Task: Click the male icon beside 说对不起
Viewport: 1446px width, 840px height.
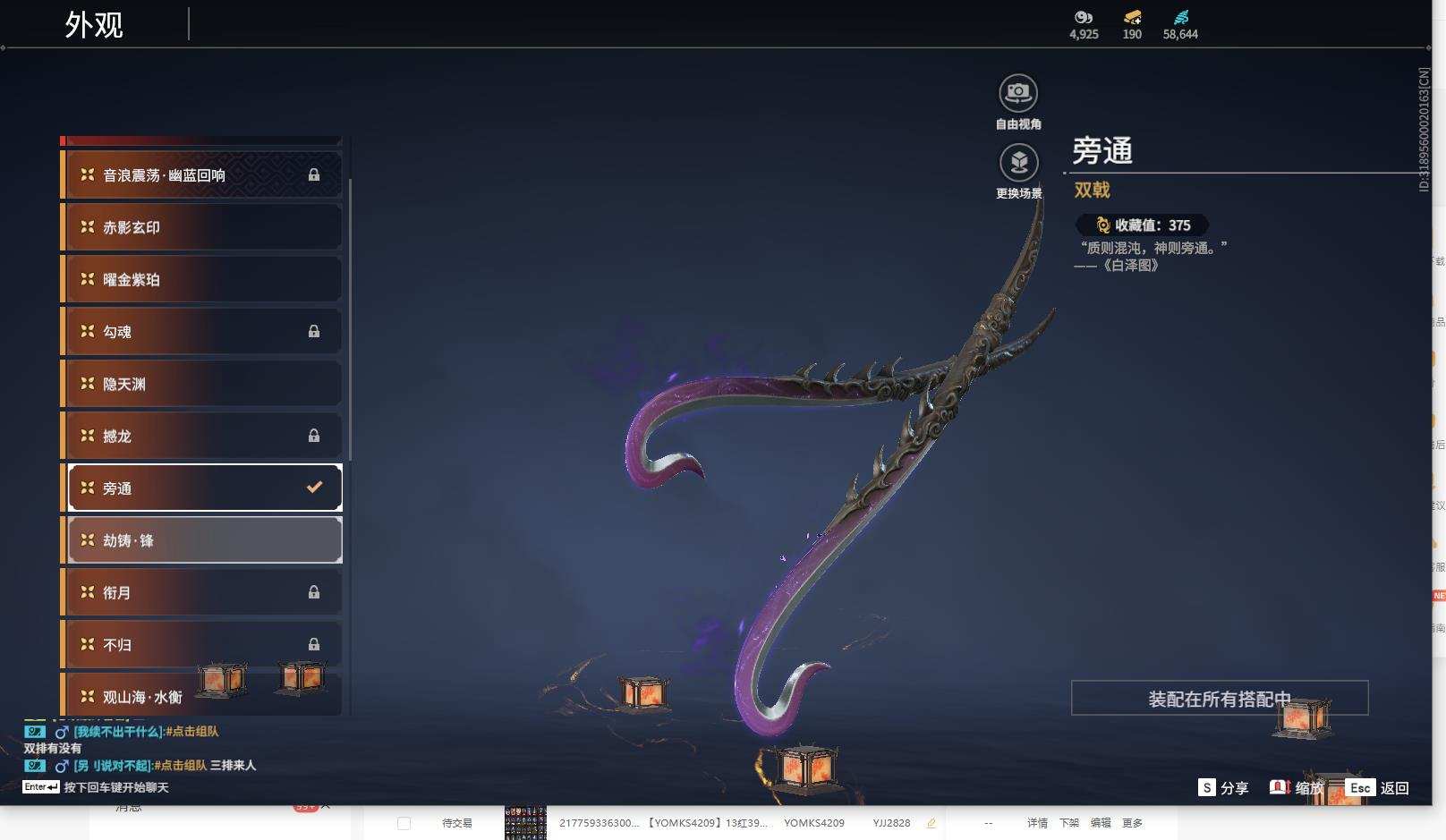Action: [62, 766]
